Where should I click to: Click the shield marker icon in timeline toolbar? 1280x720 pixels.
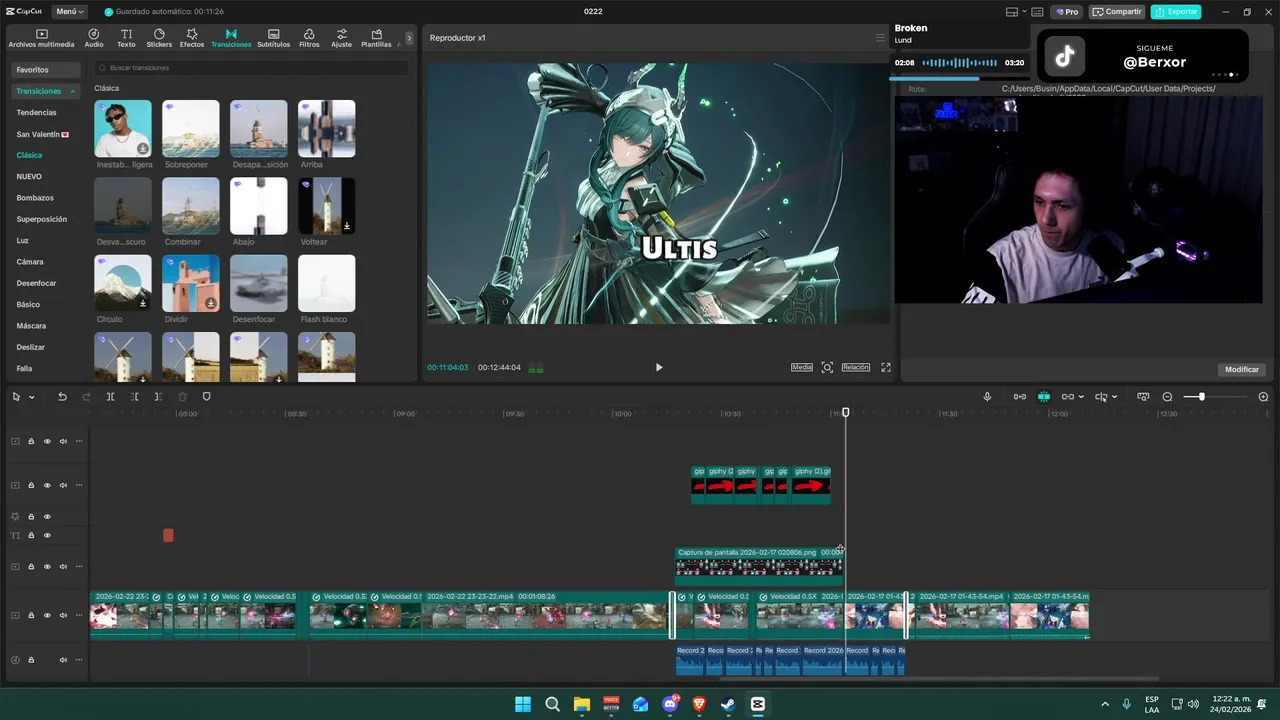pos(207,397)
